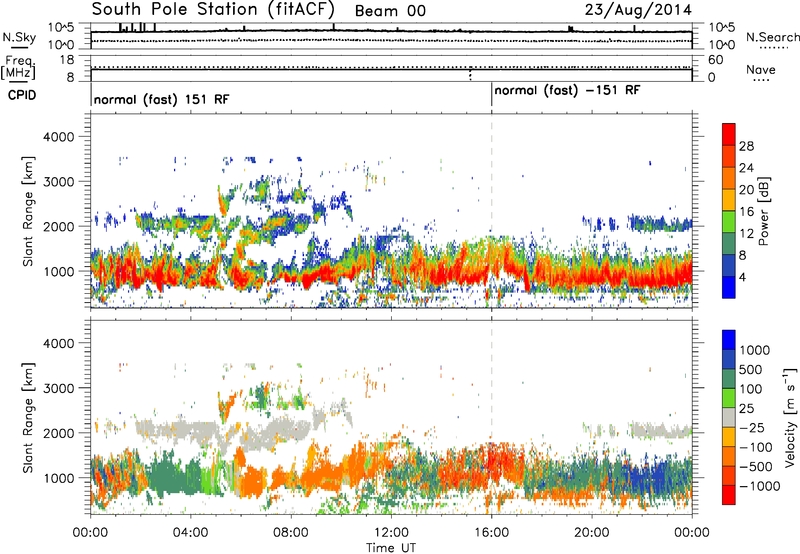
Task: Click the '4000' tick on power panel
Action: tap(58, 137)
